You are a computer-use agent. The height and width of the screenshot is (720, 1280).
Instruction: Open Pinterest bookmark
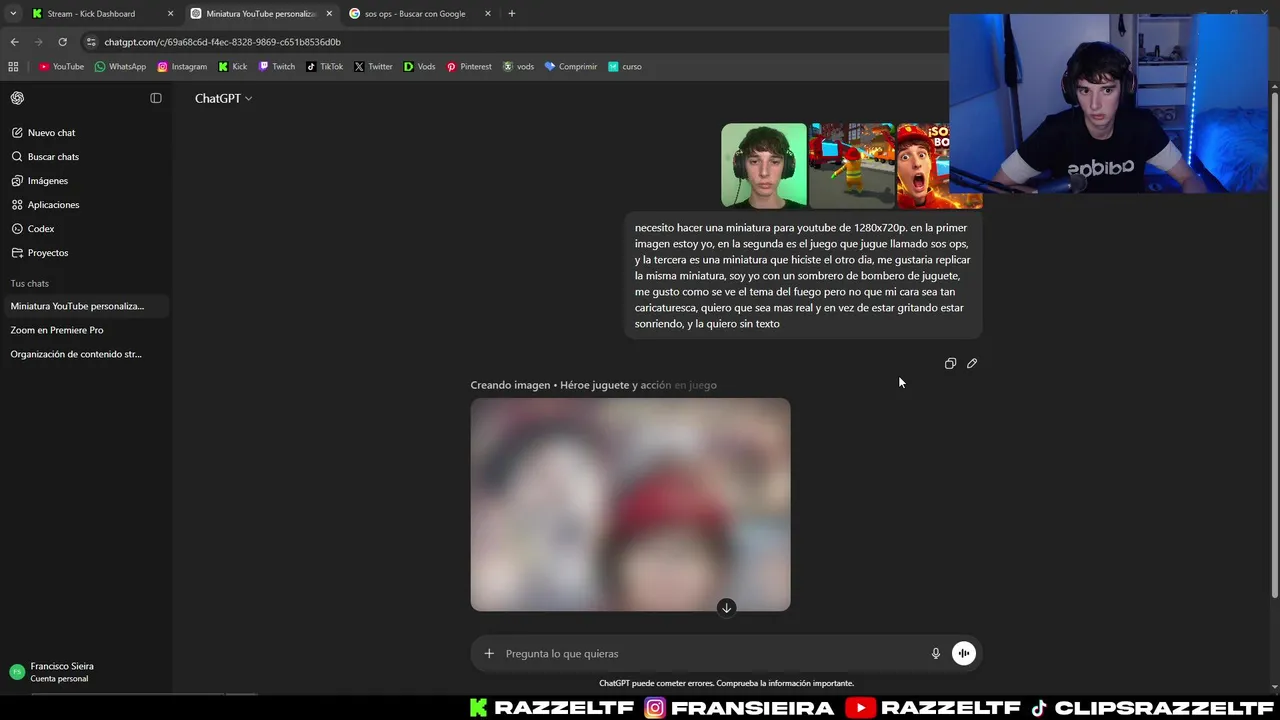coord(469,66)
